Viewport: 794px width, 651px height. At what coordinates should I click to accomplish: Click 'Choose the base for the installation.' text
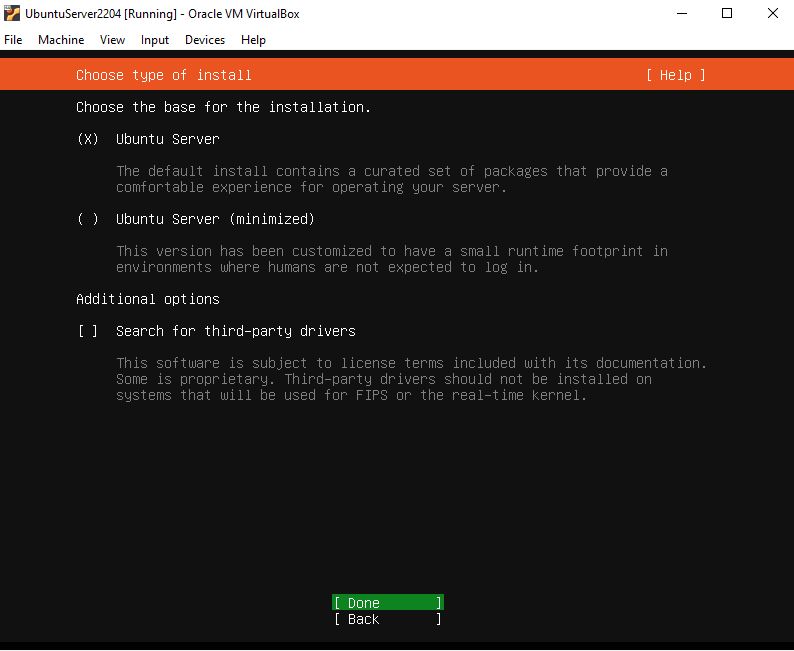point(223,107)
